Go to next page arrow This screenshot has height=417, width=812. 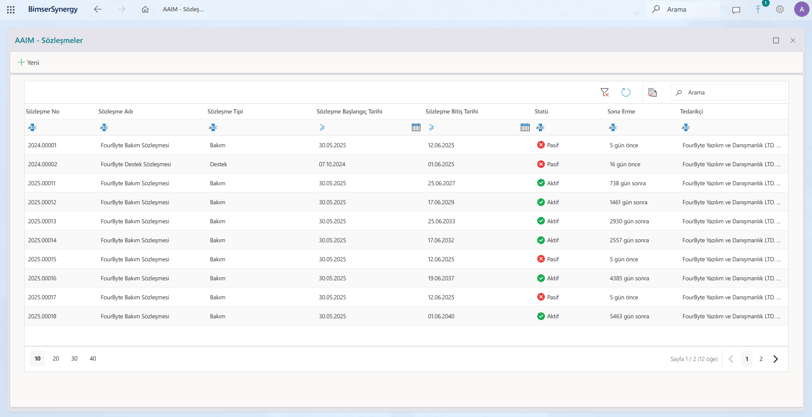(775, 359)
